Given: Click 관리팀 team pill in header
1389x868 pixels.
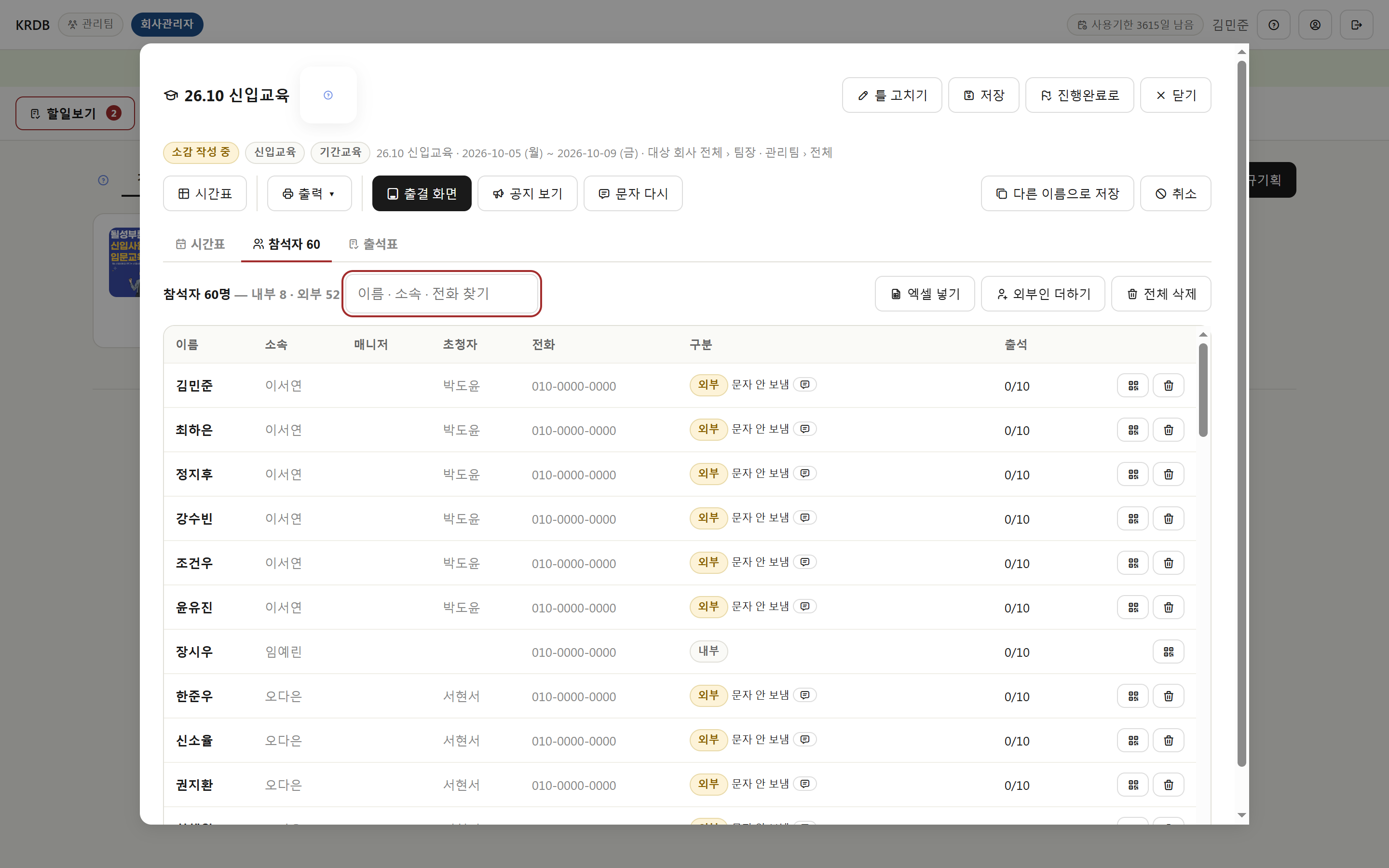Looking at the screenshot, I should click(x=90, y=24).
